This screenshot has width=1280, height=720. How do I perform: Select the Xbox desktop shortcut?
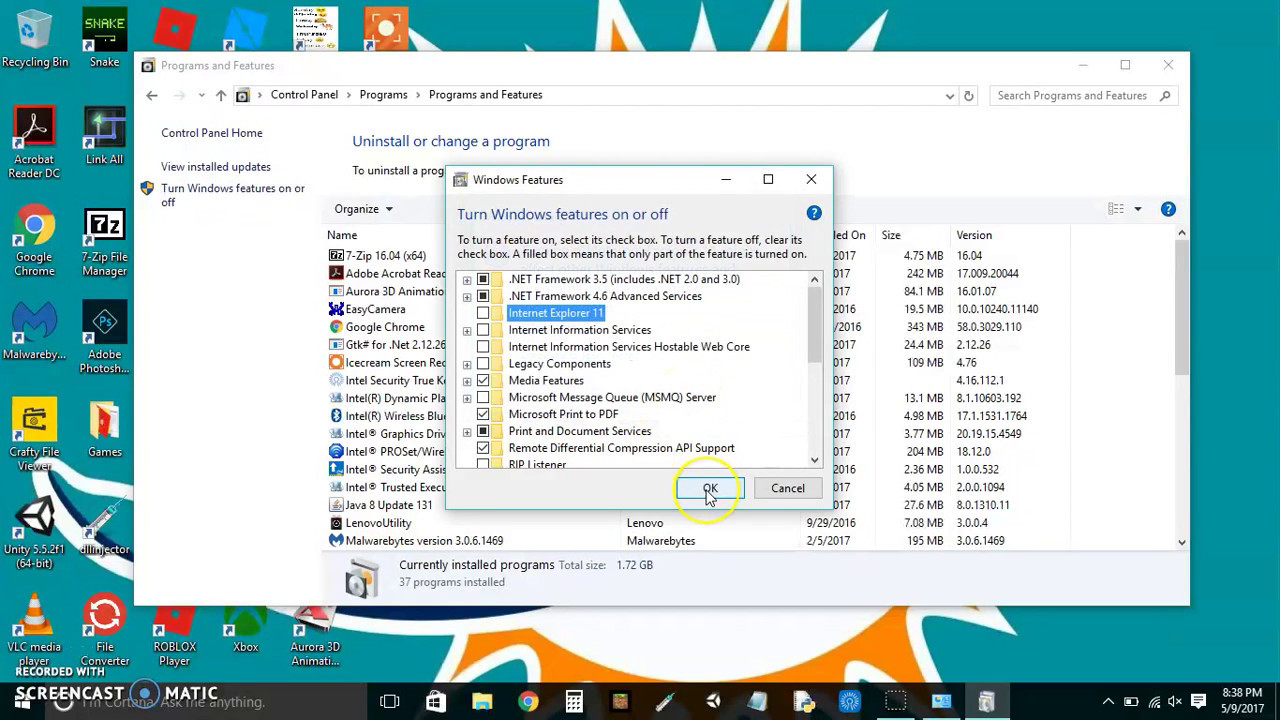pyautogui.click(x=245, y=630)
